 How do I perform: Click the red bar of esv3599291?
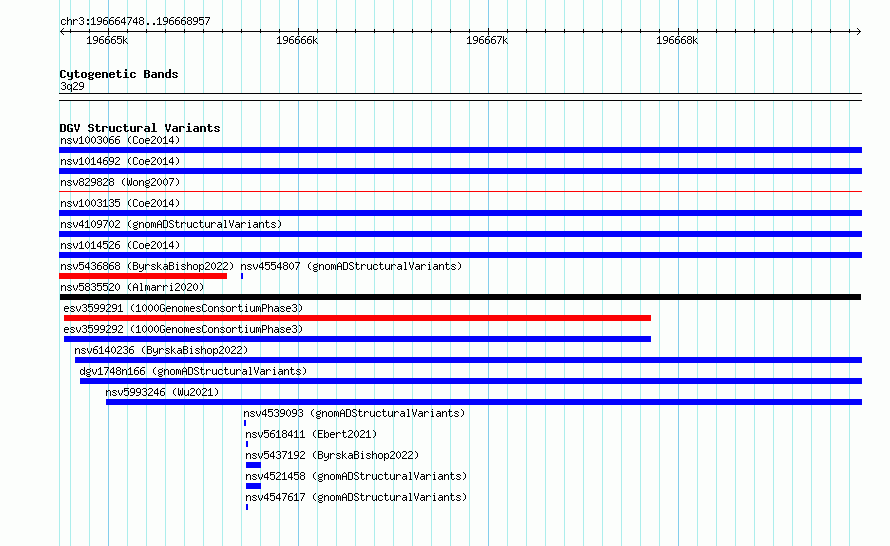357,318
